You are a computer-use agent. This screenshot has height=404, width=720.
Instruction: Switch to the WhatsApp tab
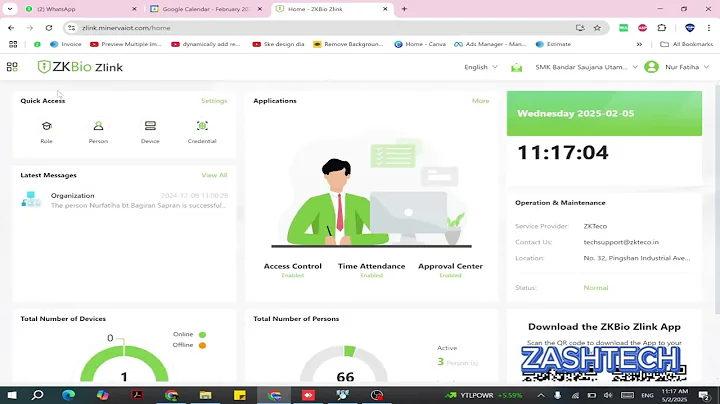(x=77, y=9)
